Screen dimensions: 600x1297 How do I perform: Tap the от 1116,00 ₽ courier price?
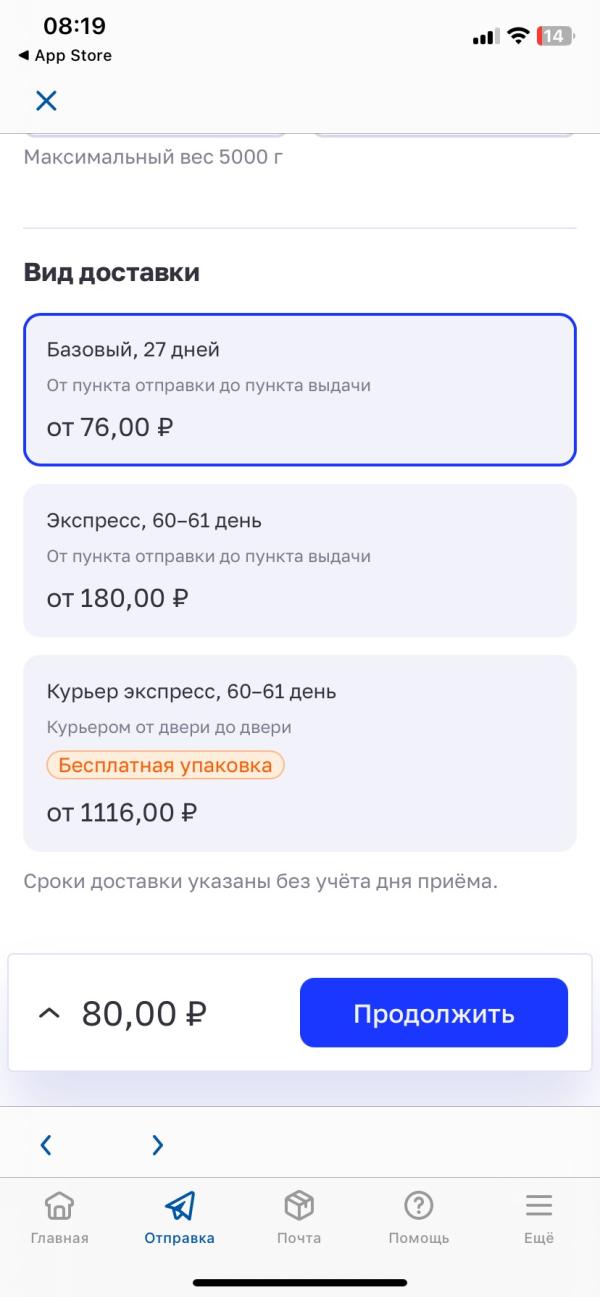tap(122, 813)
